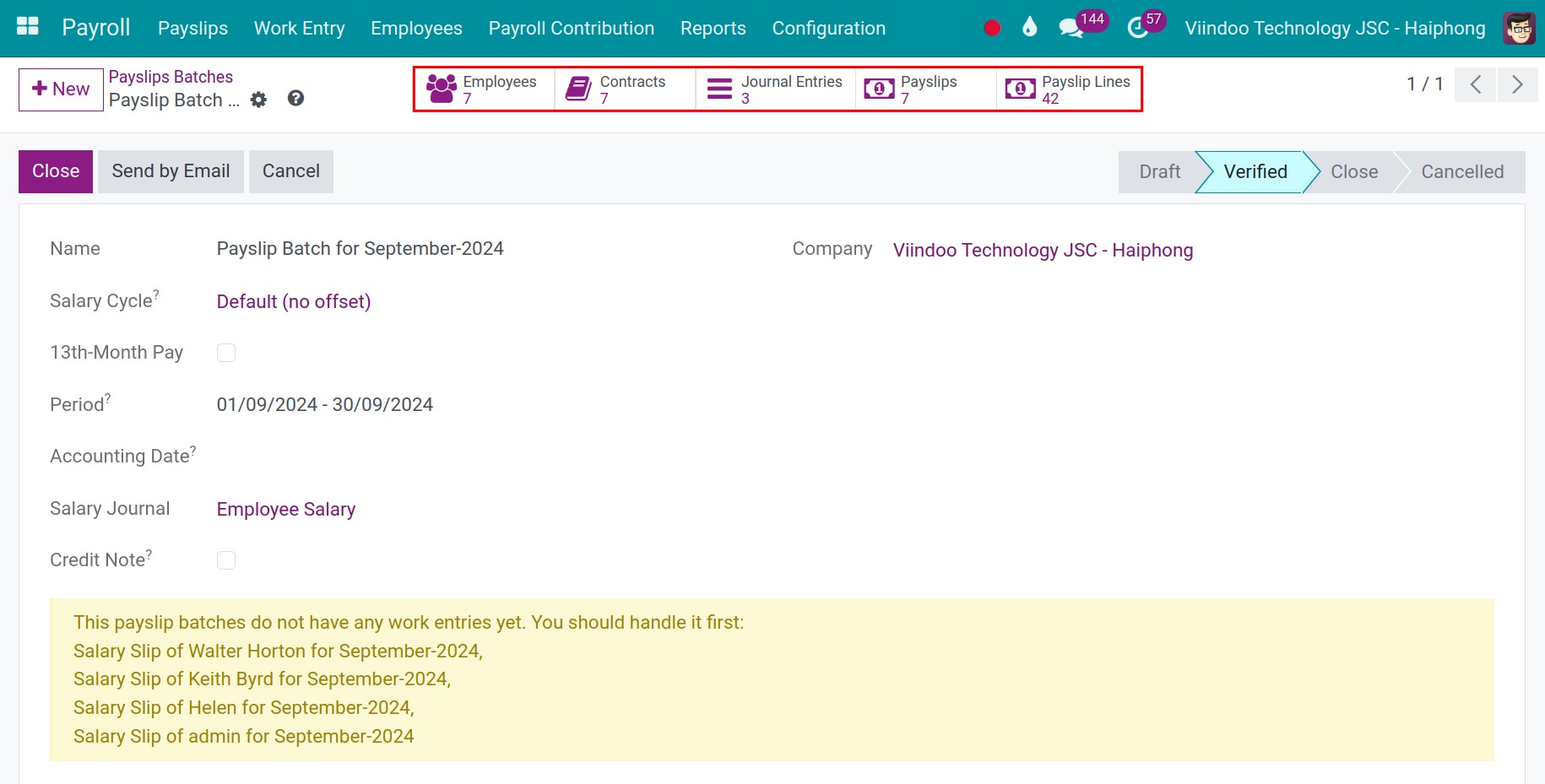Click the question mark help icon

295,99
